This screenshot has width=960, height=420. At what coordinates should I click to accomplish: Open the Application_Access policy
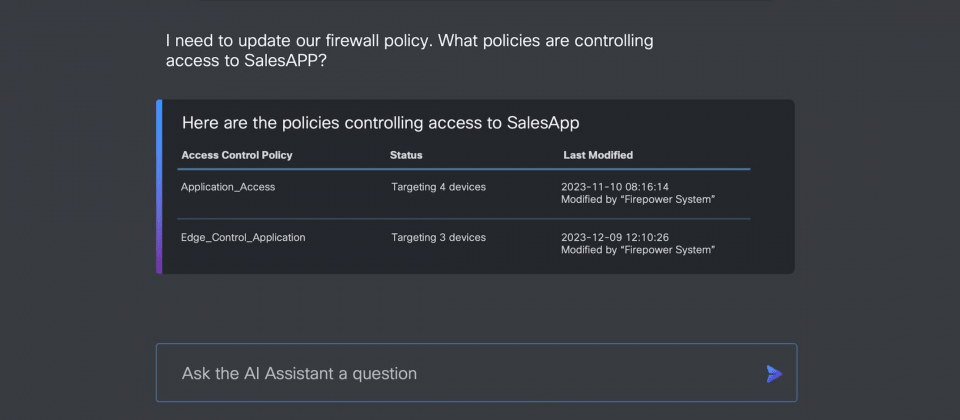(228, 187)
